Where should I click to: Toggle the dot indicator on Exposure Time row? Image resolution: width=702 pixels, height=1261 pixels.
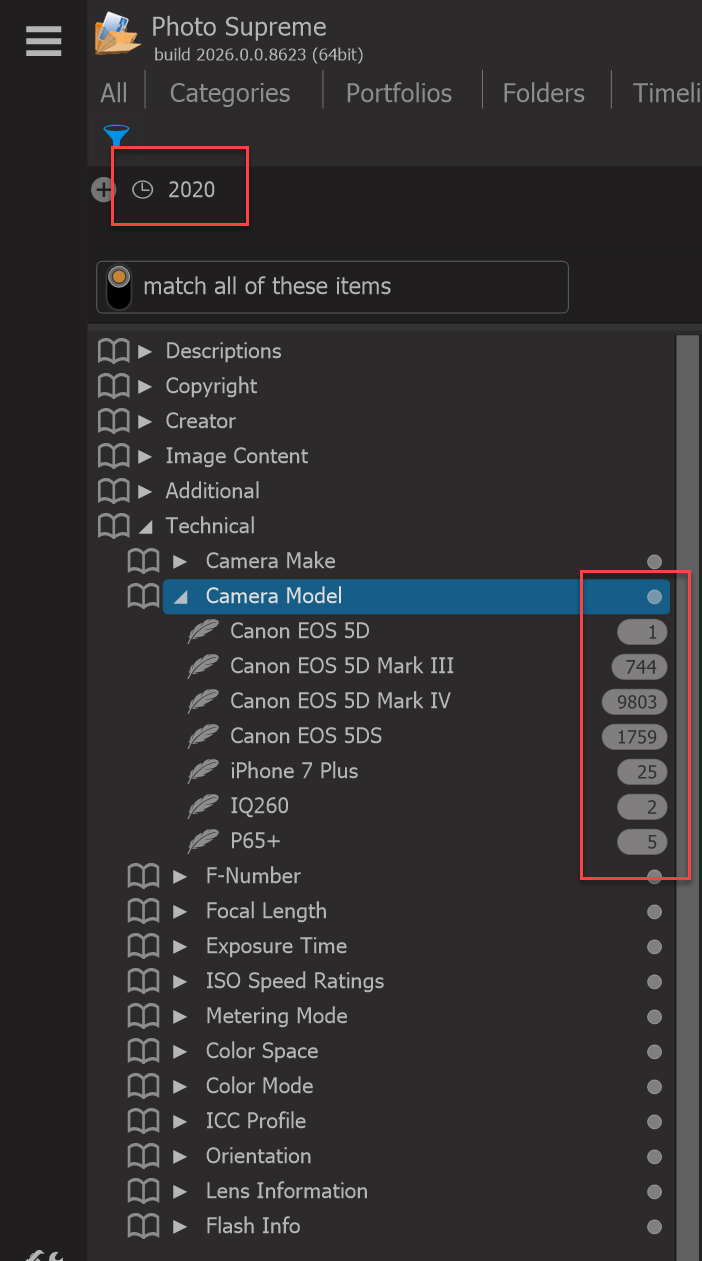(655, 947)
